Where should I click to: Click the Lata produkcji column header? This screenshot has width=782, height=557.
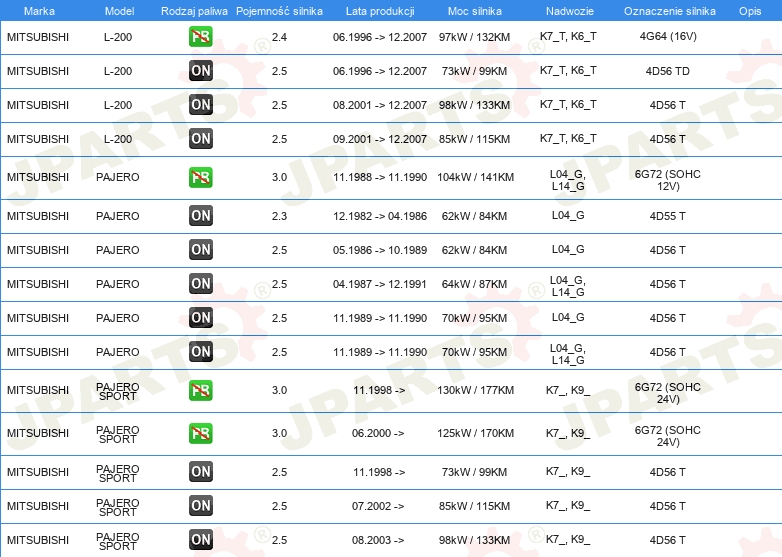click(380, 11)
